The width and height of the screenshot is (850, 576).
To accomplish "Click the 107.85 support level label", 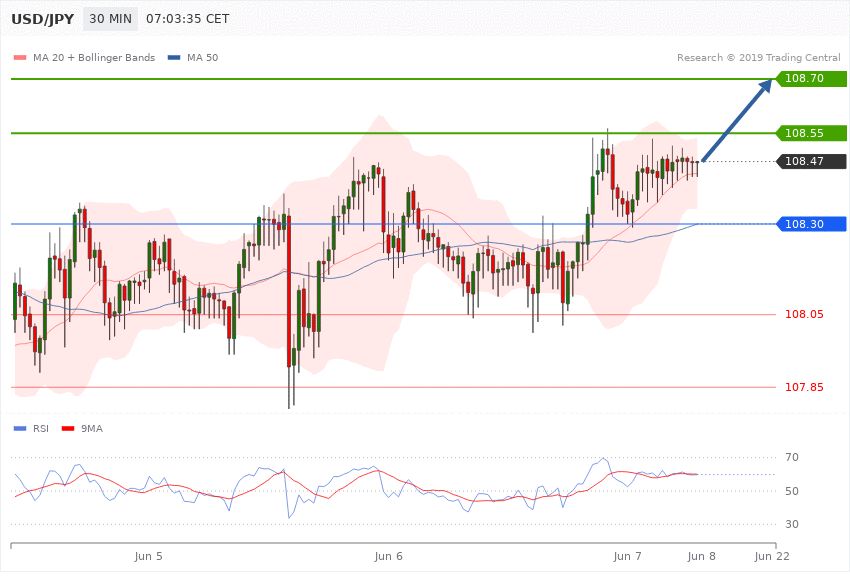I will pos(804,387).
